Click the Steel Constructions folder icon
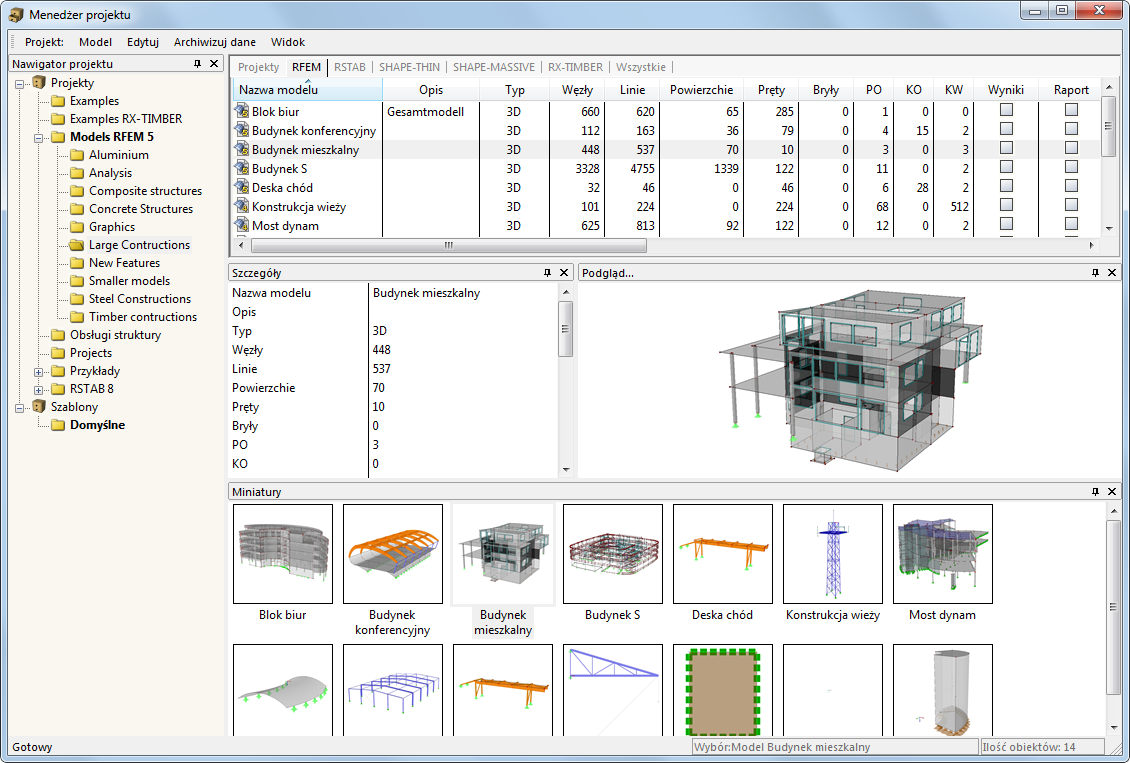Viewport: 1130px width, 763px height. tap(77, 299)
